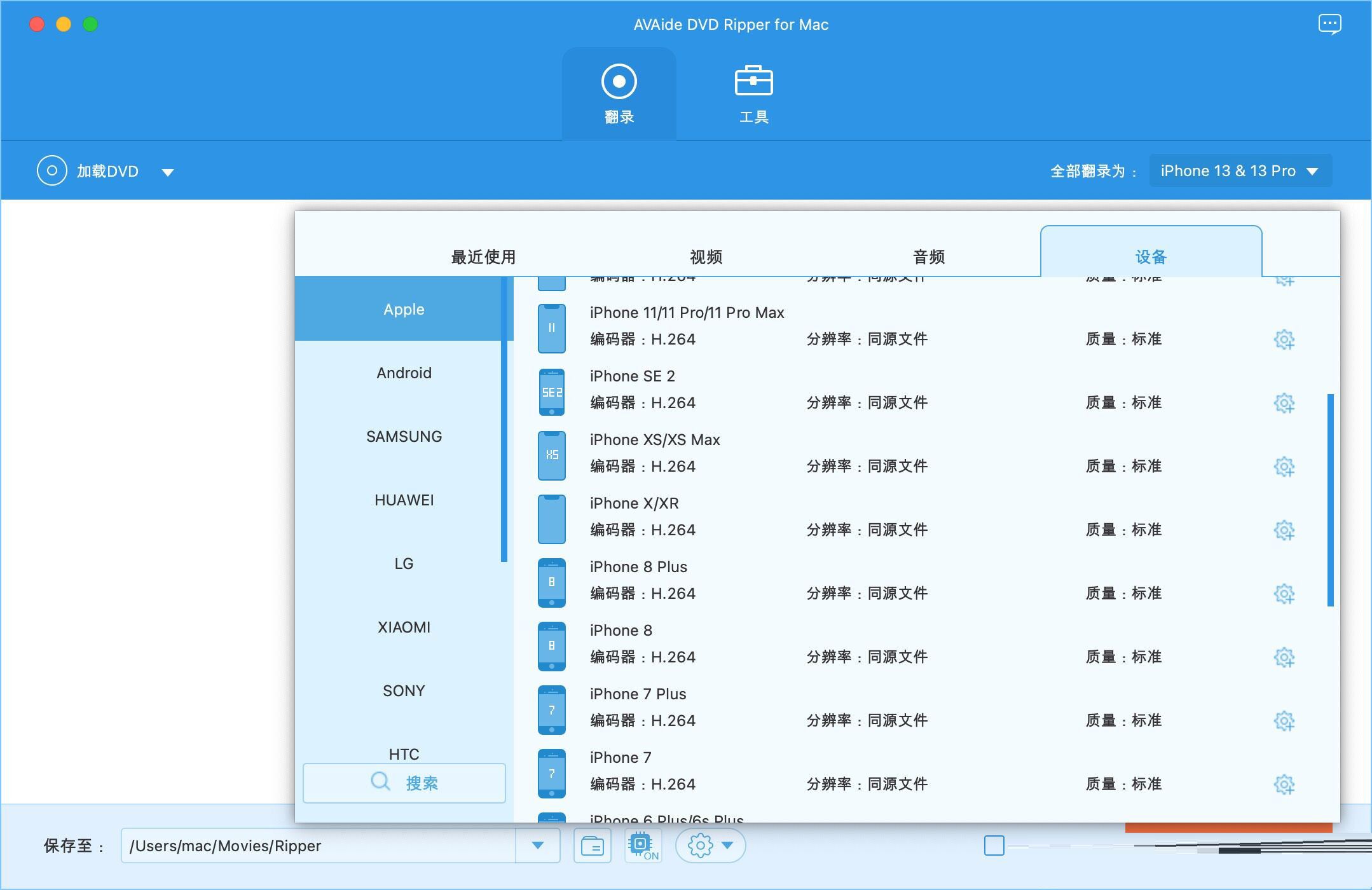Click the iPhone 8 device icon
This screenshot has width=1372, height=890.
pyautogui.click(x=552, y=646)
